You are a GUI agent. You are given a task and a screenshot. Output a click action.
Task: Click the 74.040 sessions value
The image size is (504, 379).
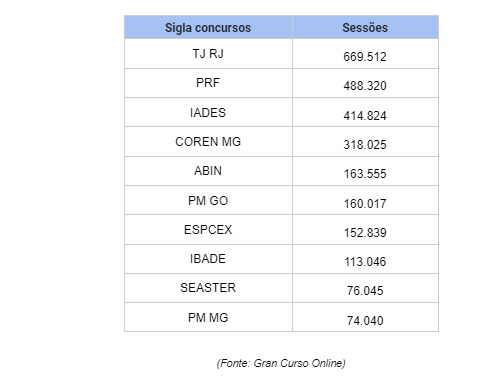coord(365,321)
